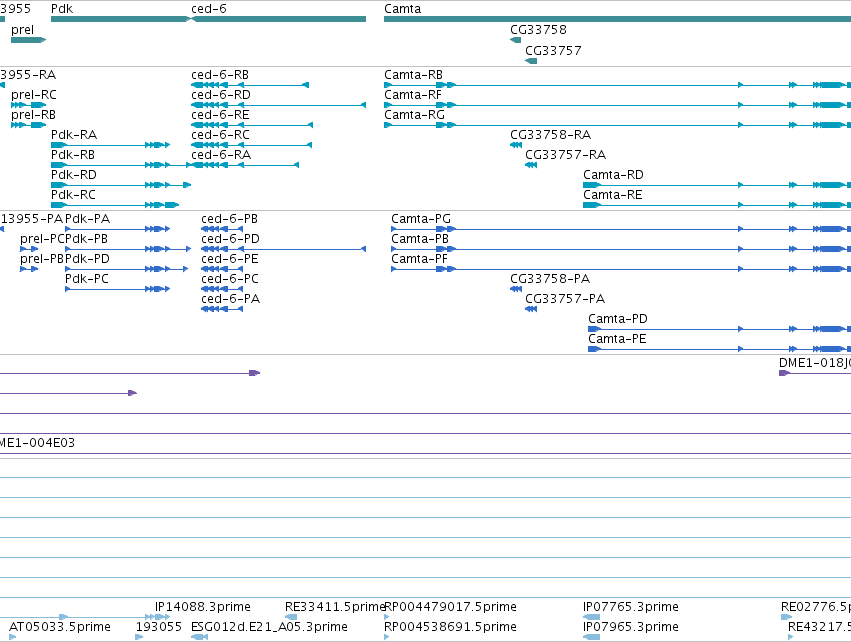Select the prel gene arrow glyph

click(28, 40)
